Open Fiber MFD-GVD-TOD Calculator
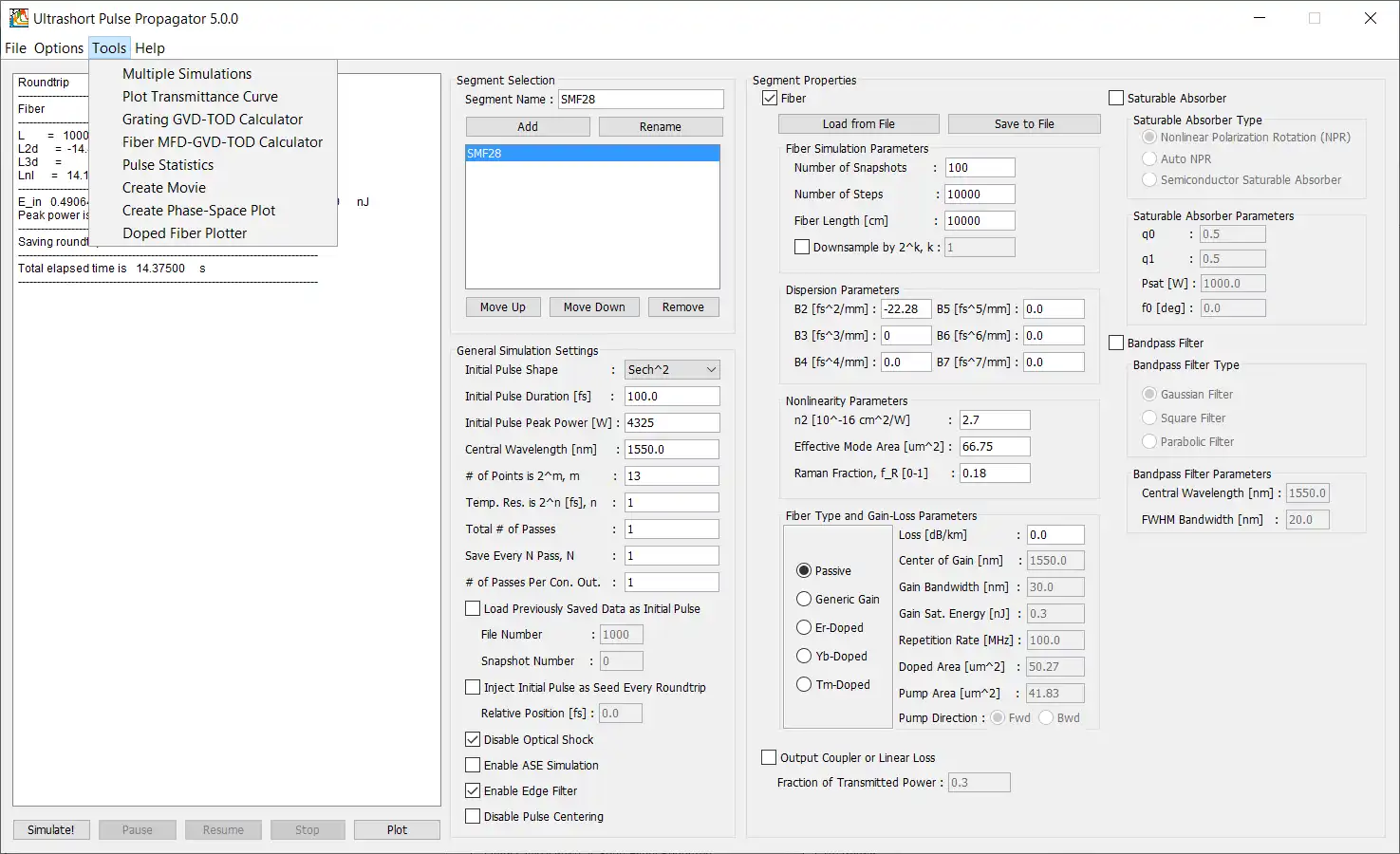Viewport: 1400px width, 854px height. pos(213,142)
